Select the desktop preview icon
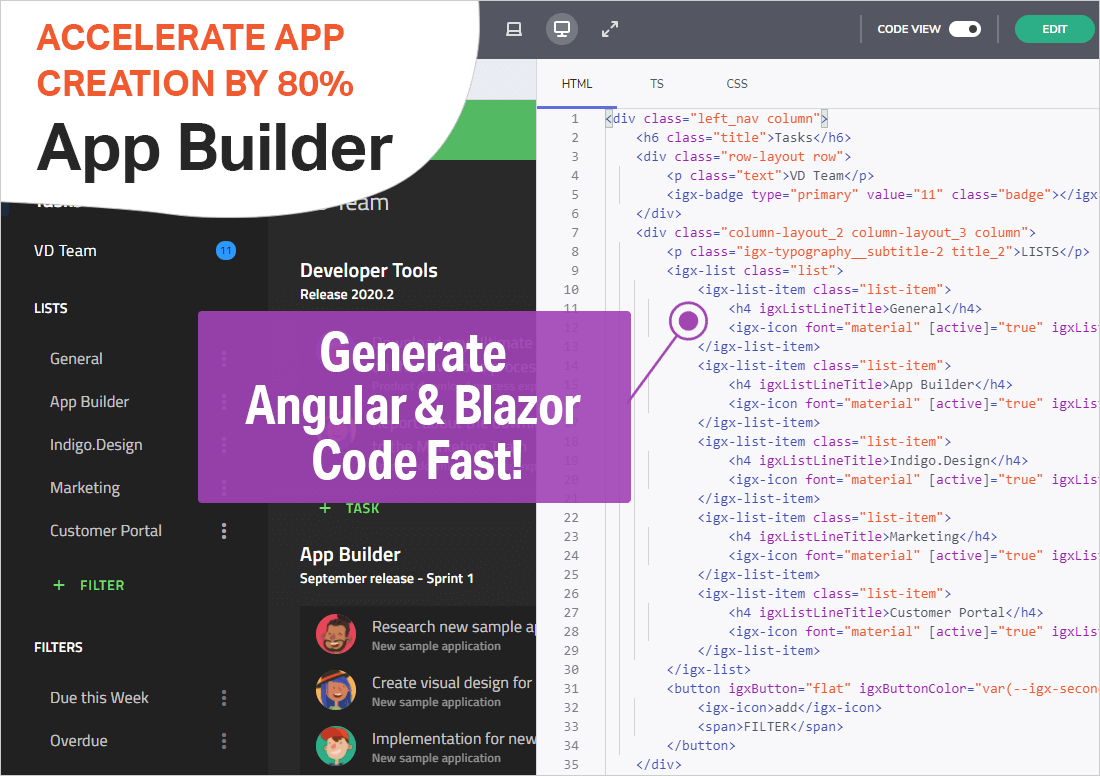Screen dimensions: 1100x776 click(562, 29)
